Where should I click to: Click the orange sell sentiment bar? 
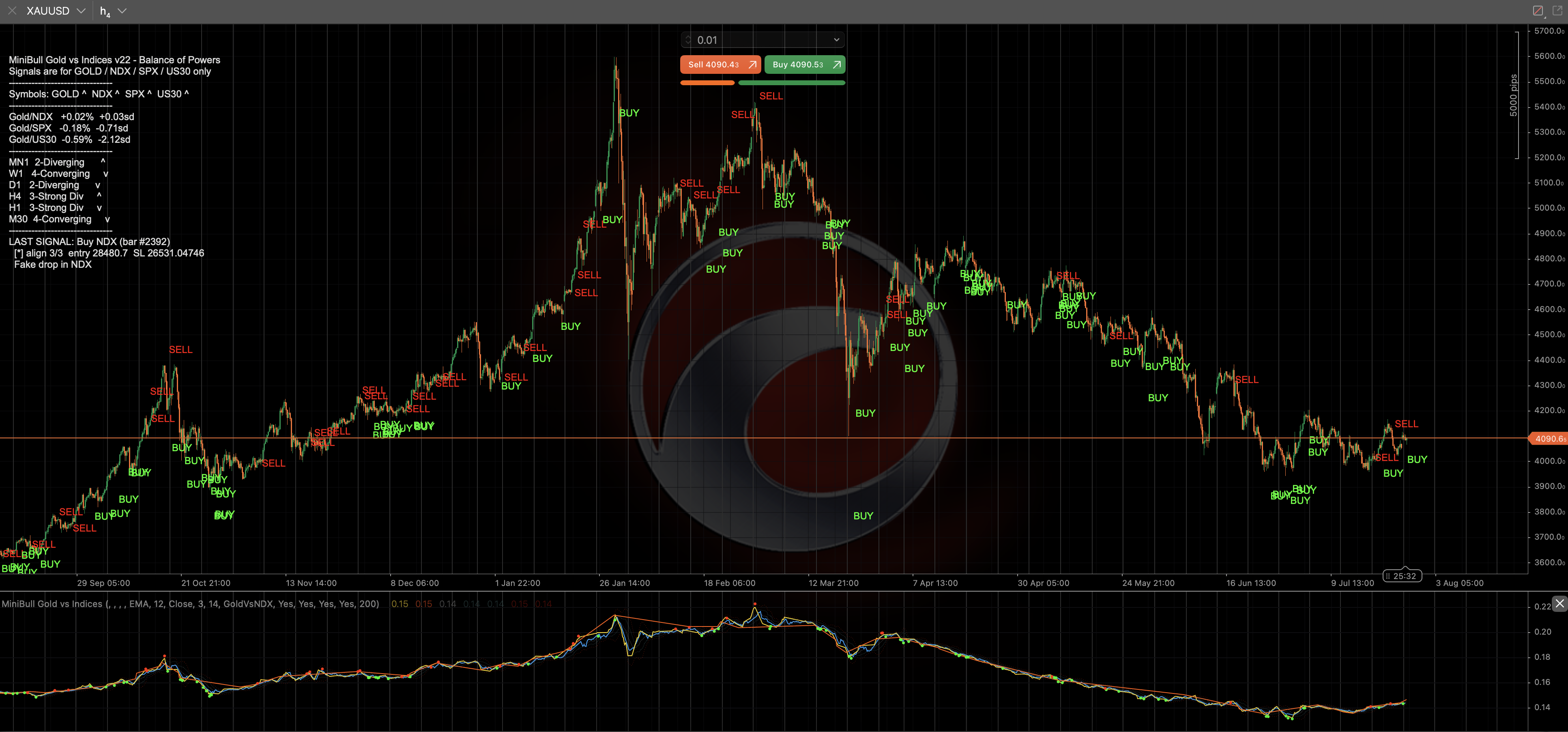pyautogui.click(x=707, y=83)
